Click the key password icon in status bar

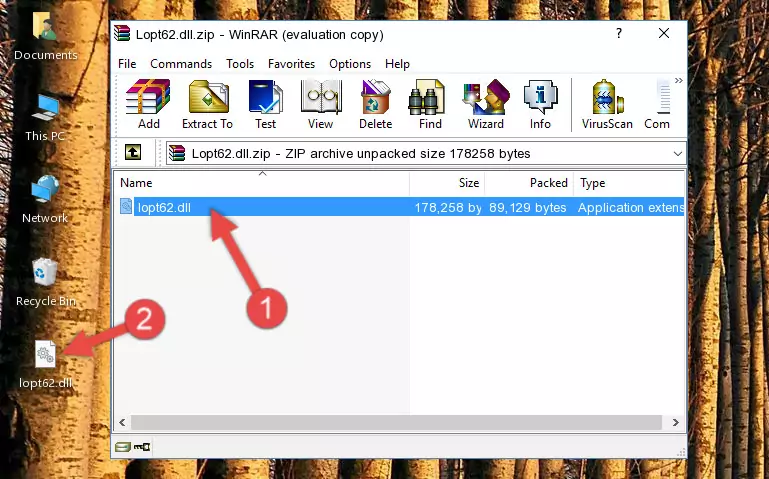[142, 447]
